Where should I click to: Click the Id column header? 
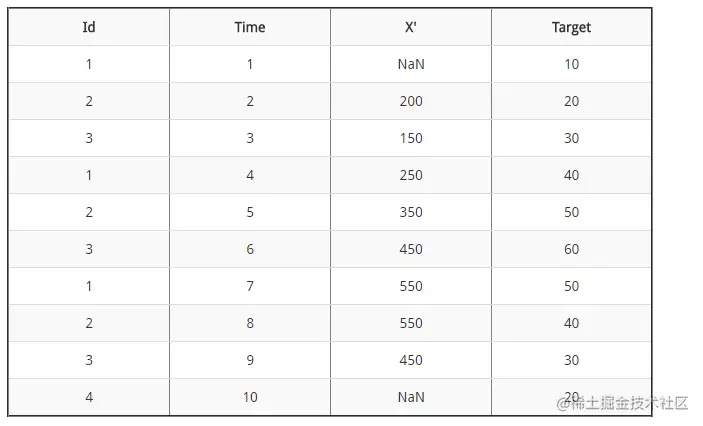pos(89,27)
